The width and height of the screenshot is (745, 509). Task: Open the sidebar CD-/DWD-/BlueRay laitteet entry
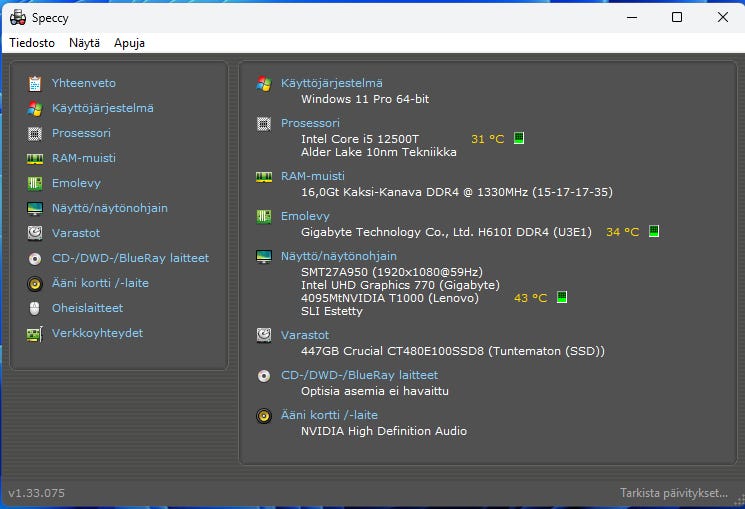[x=130, y=258]
